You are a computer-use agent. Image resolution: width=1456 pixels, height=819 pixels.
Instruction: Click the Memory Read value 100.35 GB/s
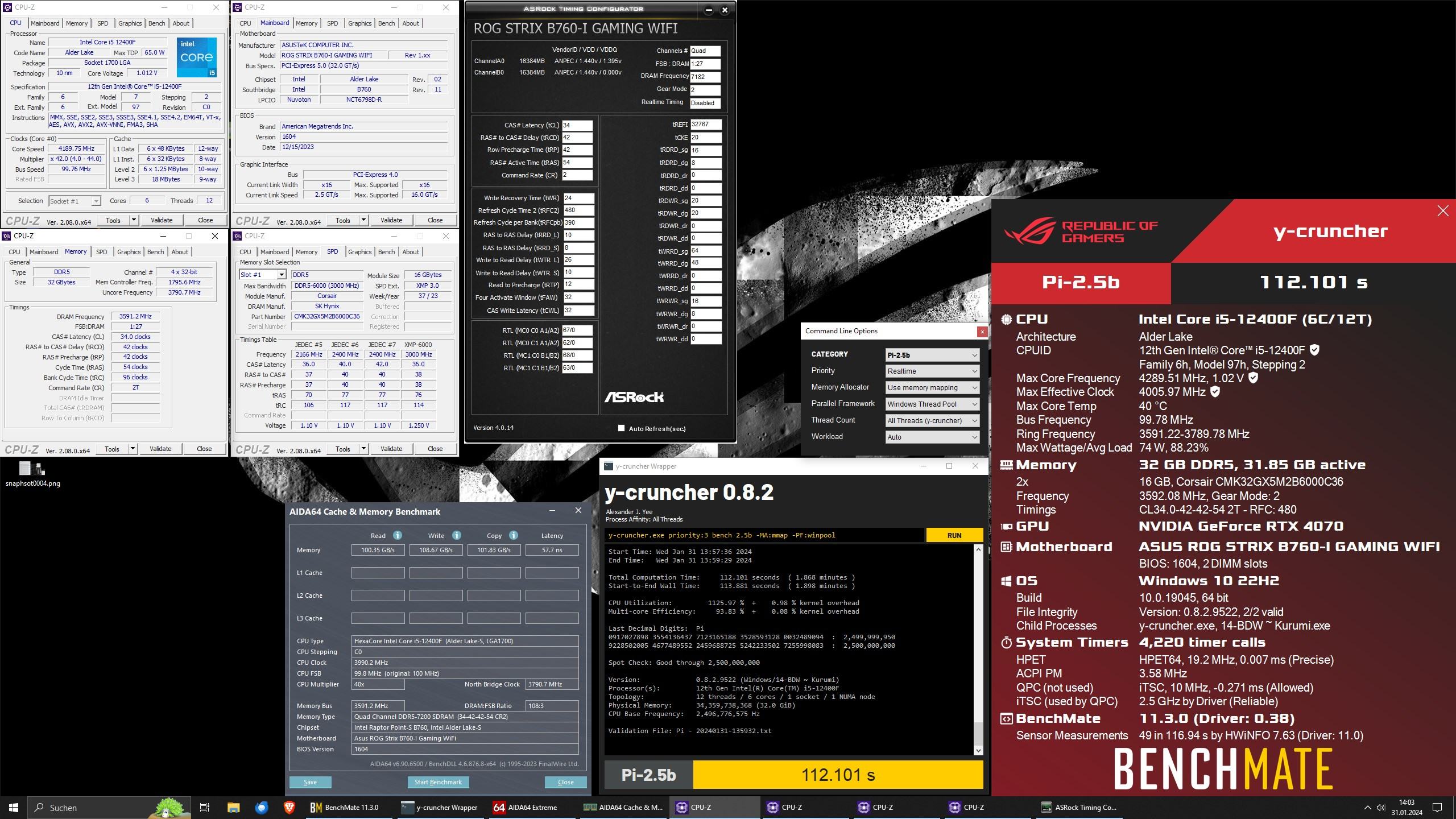pos(378,550)
